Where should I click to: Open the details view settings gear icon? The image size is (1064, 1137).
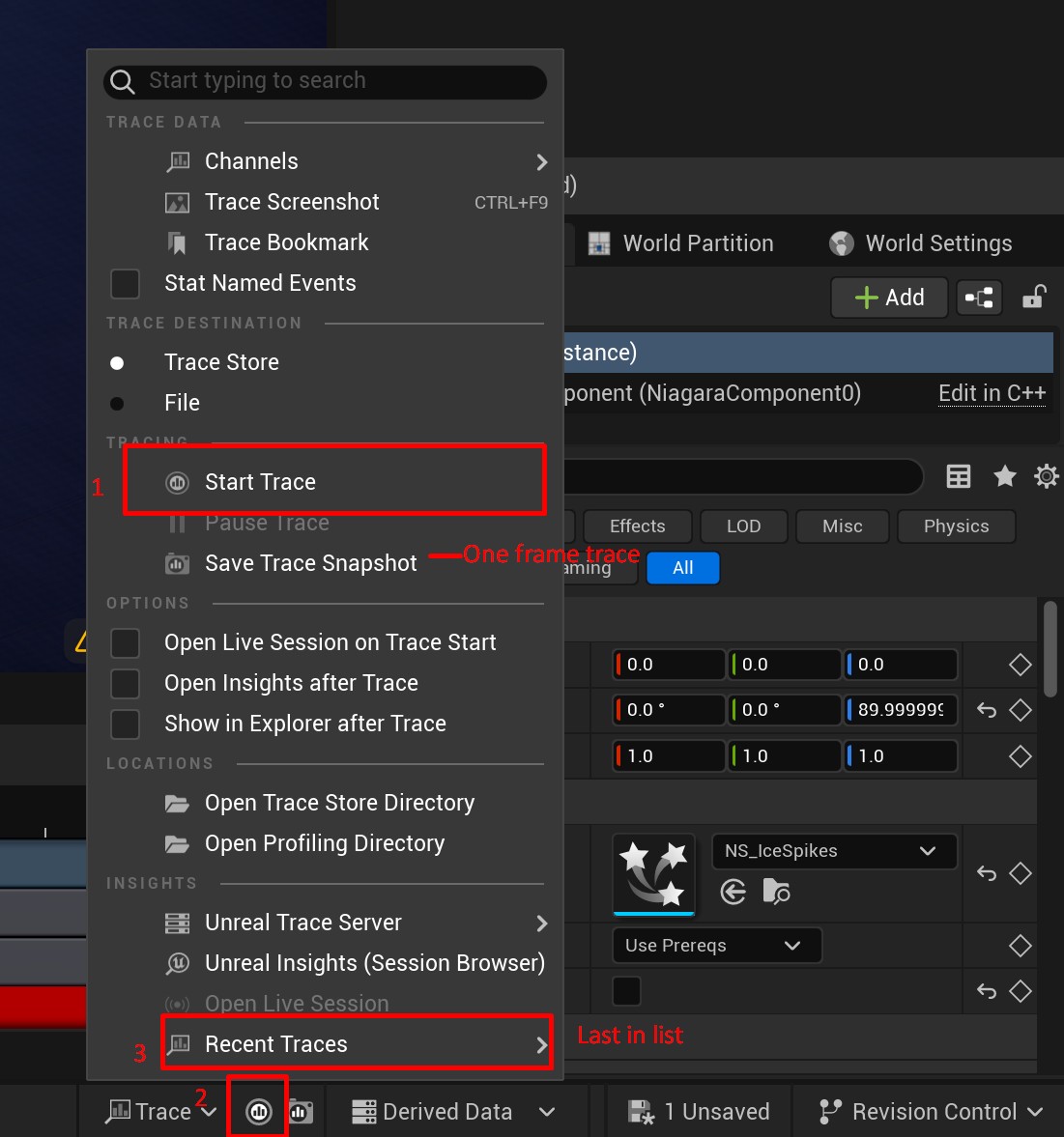tap(1047, 476)
